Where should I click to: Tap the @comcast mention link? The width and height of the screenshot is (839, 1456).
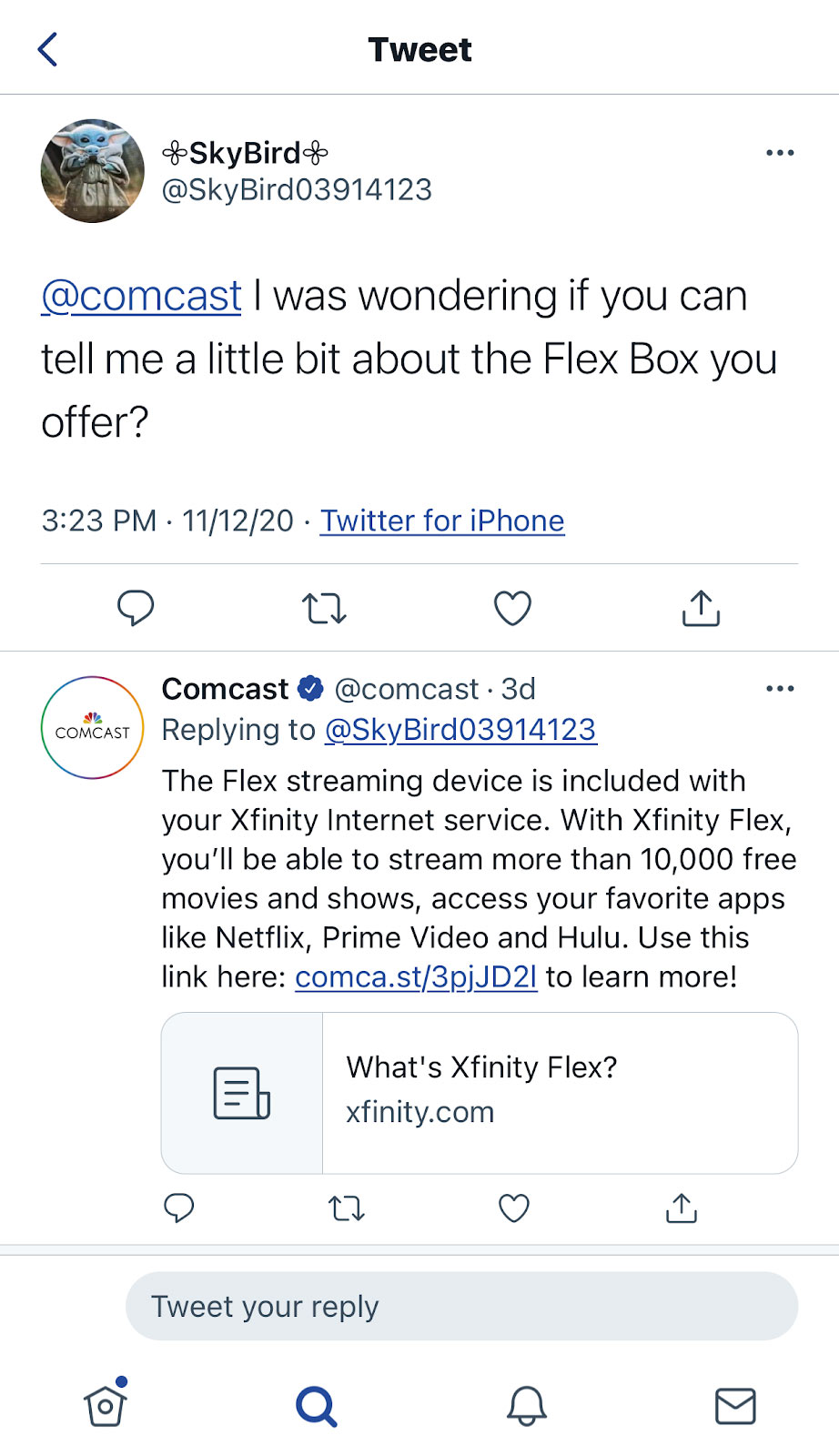[x=141, y=296]
